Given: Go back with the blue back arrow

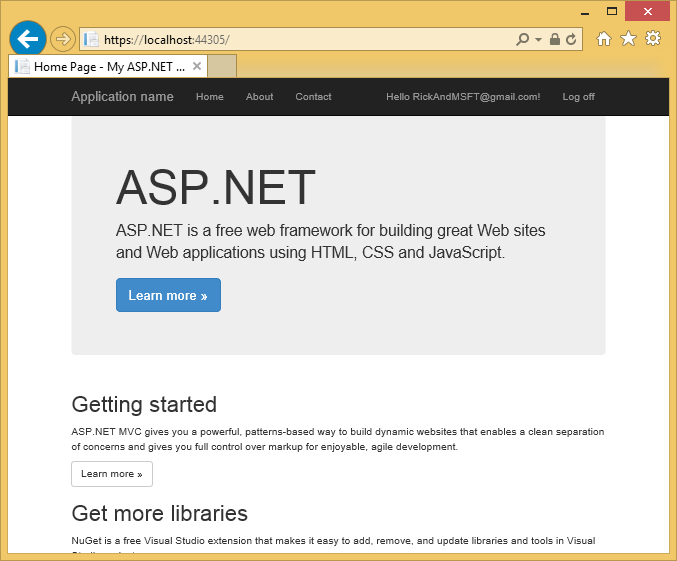Looking at the screenshot, I should point(28,39).
